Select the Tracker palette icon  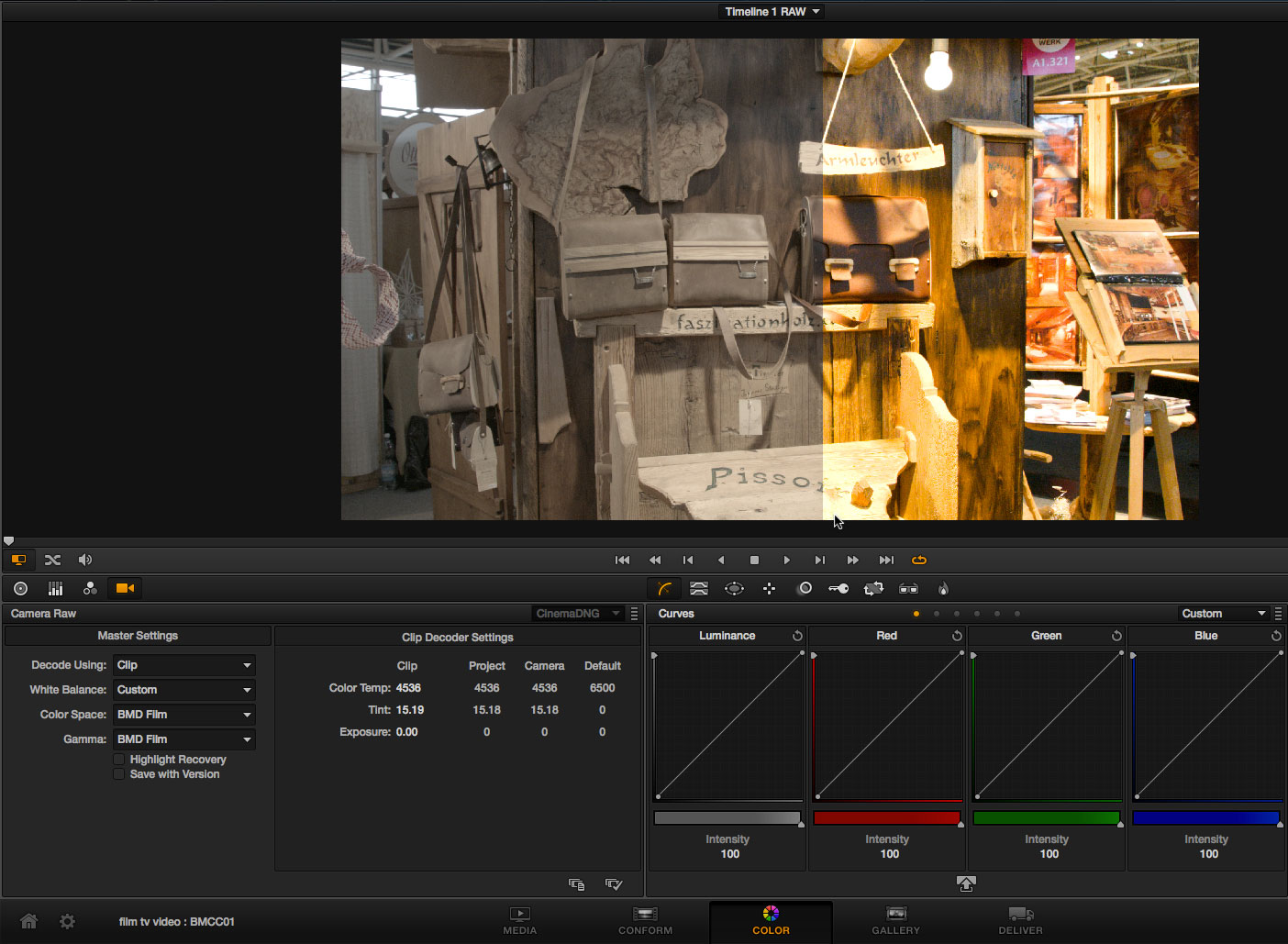click(769, 588)
